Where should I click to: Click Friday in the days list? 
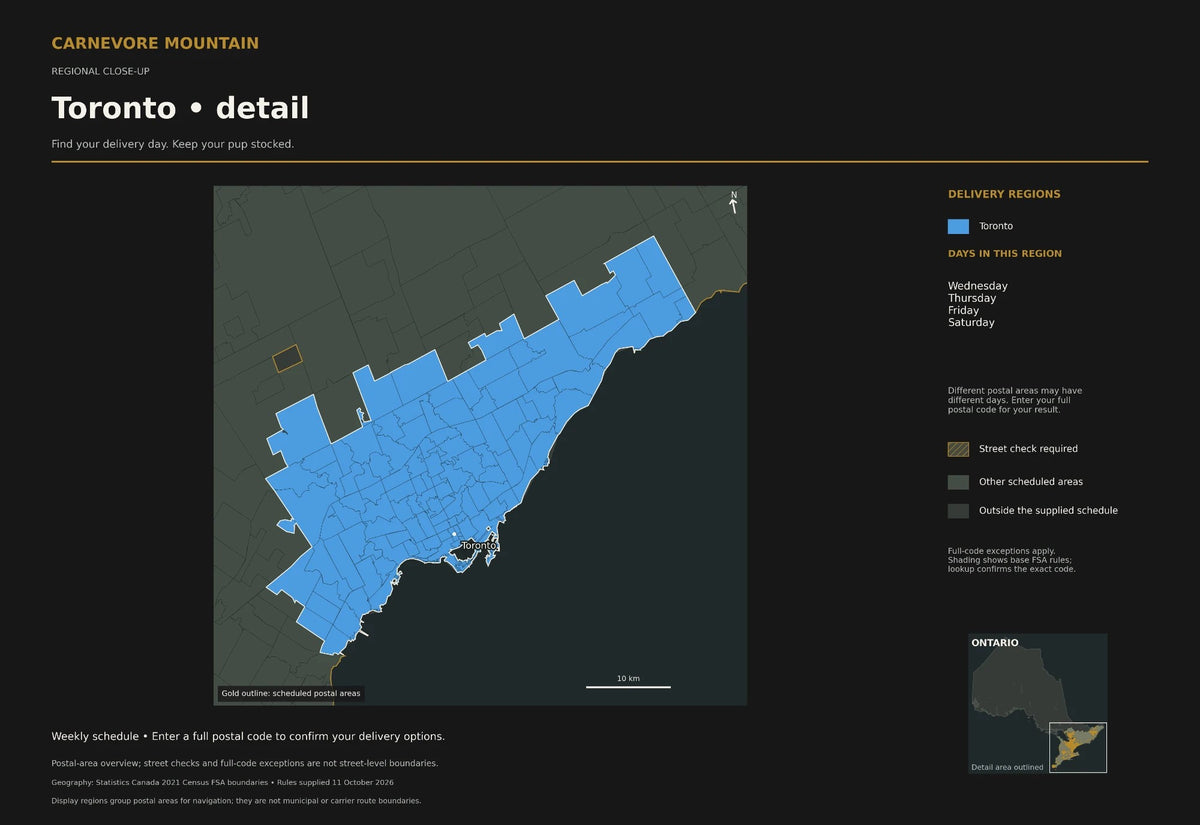(964, 310)
